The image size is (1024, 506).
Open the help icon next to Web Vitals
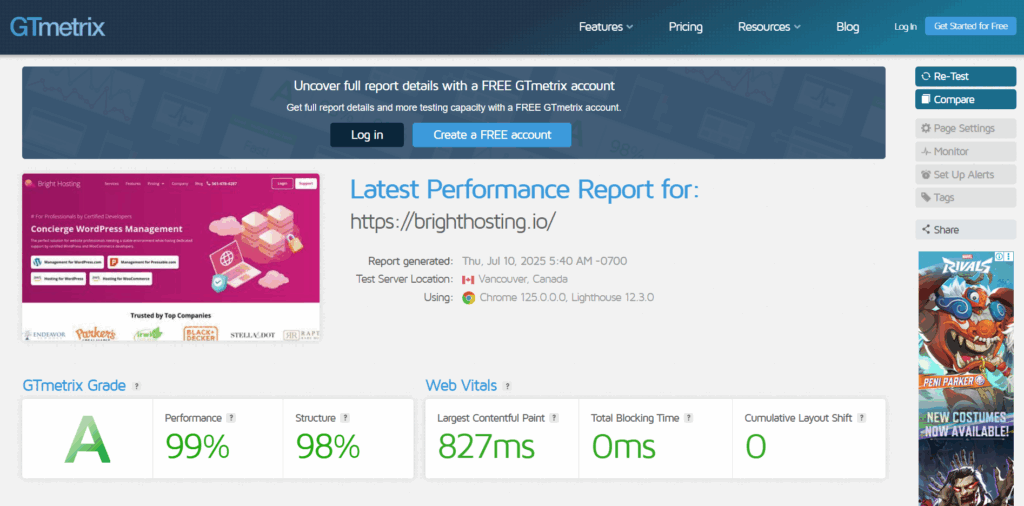click(x=507, y=386)
